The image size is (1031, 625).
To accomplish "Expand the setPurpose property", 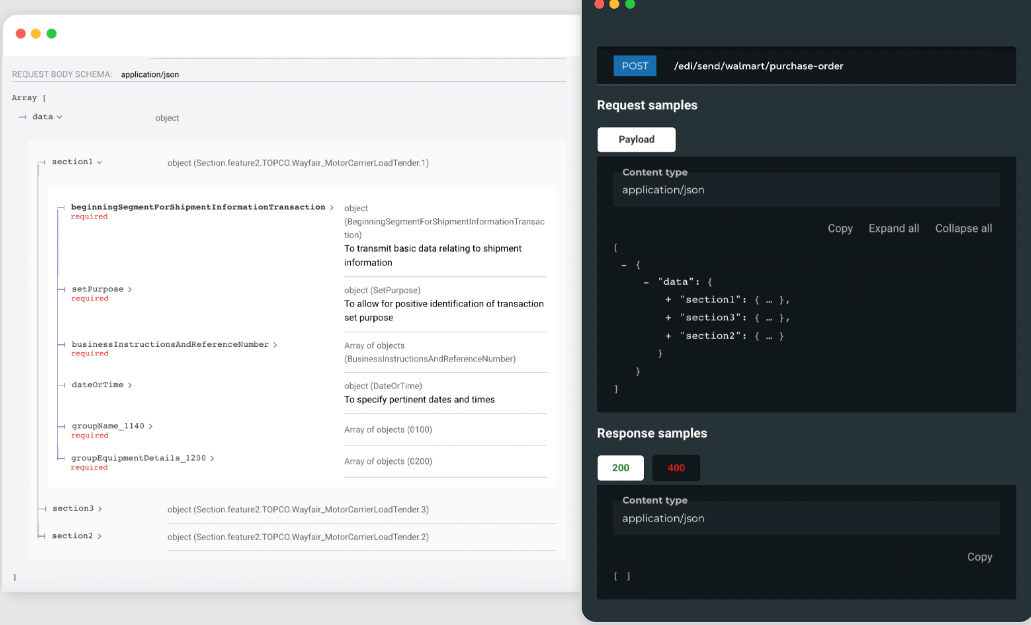I will coord(101,290).
